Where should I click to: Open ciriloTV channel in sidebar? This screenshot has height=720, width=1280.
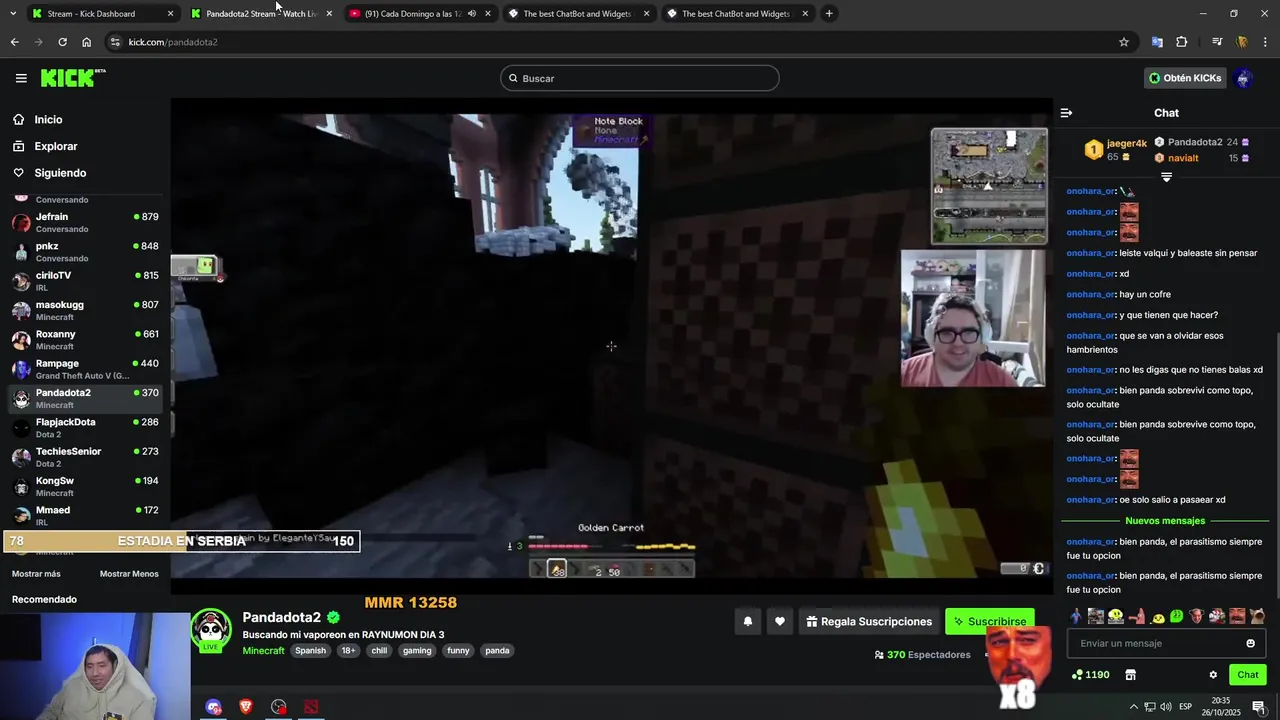point(85,281)
